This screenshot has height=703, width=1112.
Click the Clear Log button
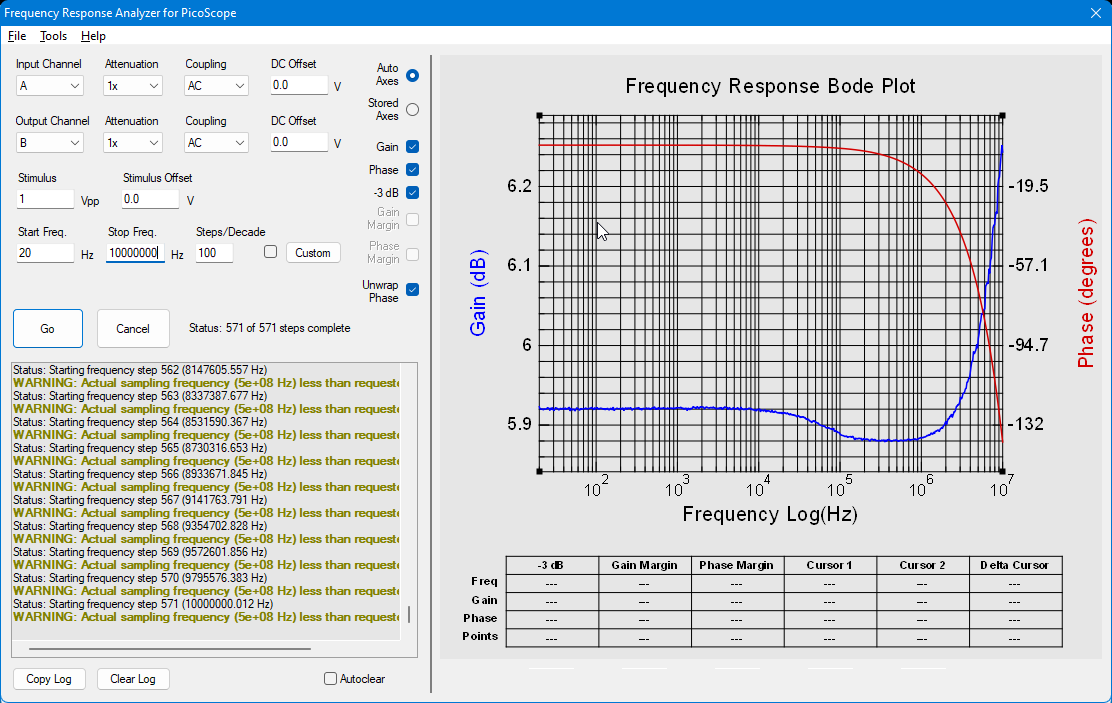click(133, 679)
